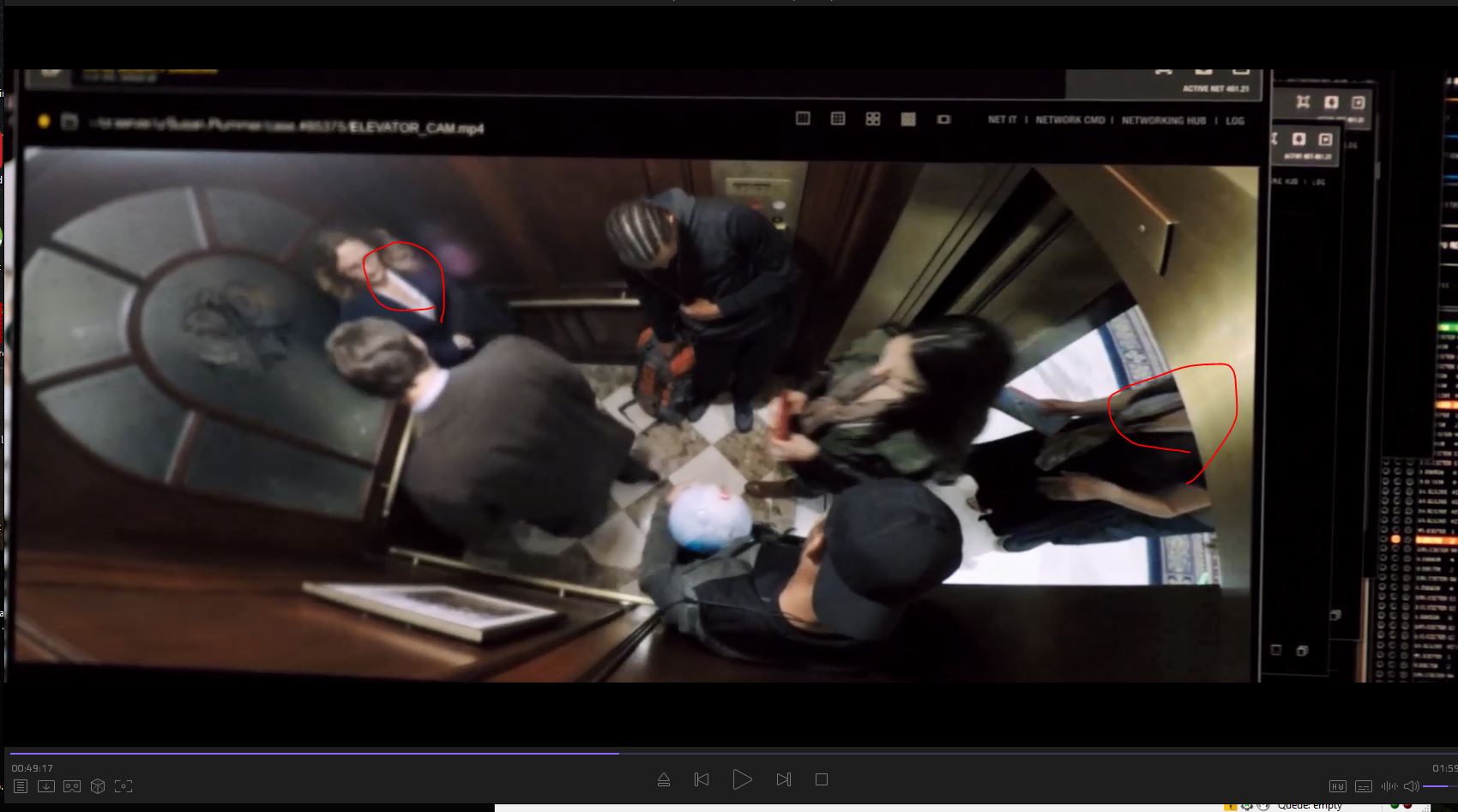
Task: Toggle HW hardware acceleration
Action: (1337, 786)
